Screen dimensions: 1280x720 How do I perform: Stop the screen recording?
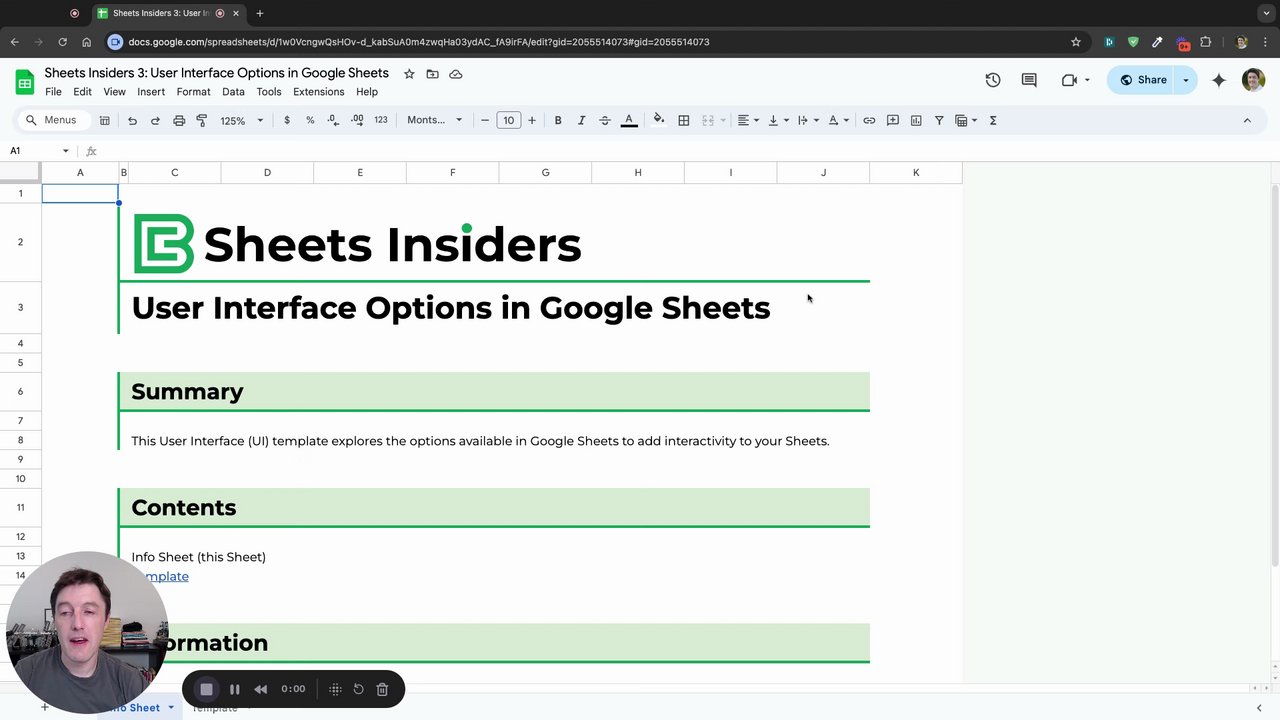pos(207,689)
